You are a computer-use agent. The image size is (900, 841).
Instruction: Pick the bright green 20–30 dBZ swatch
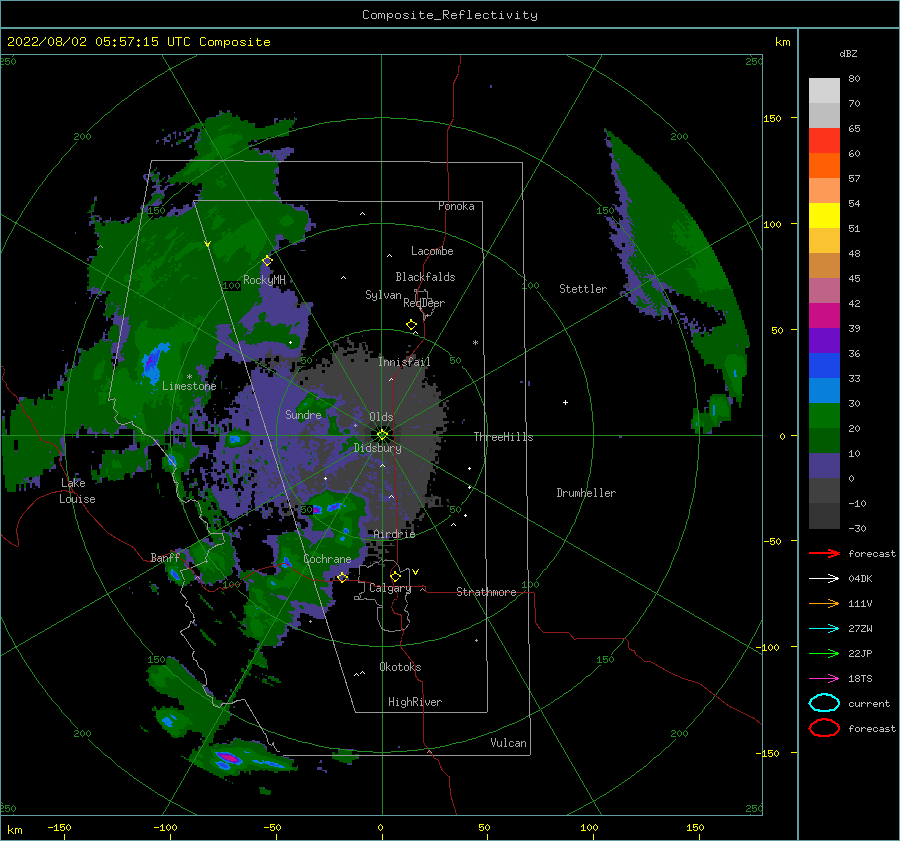click(824, 416)
